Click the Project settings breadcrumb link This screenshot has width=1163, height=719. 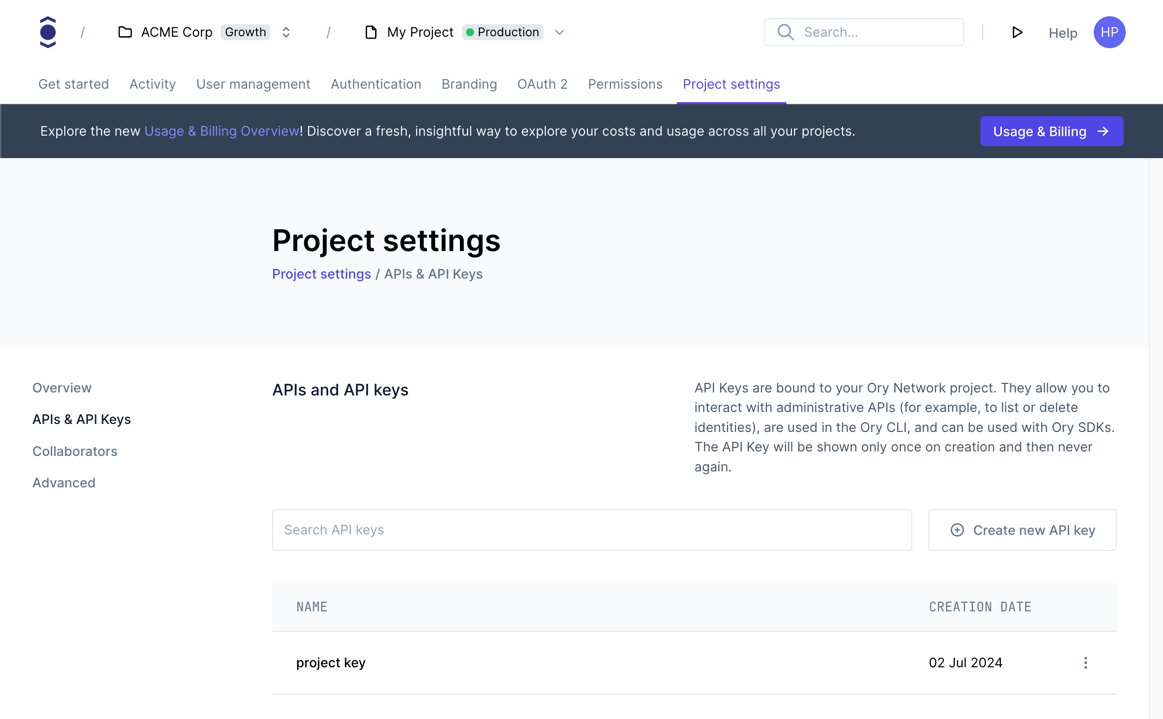pos(321,274)
